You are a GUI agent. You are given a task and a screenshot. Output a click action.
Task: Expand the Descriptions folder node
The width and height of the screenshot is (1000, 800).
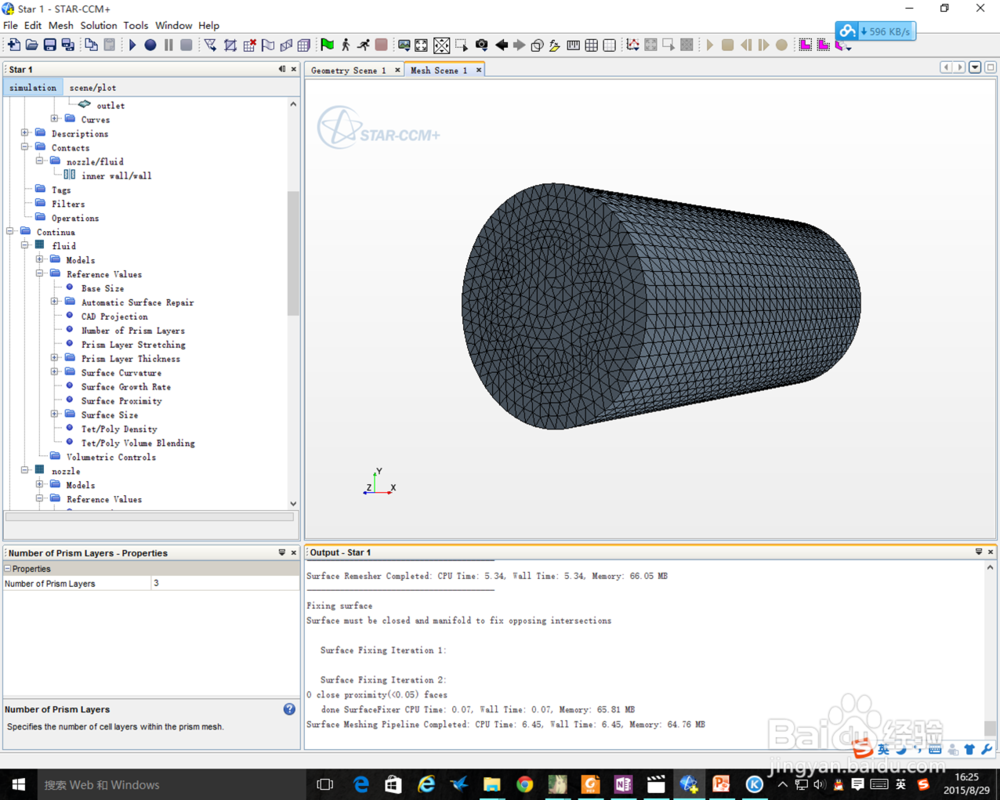[24, 133]
